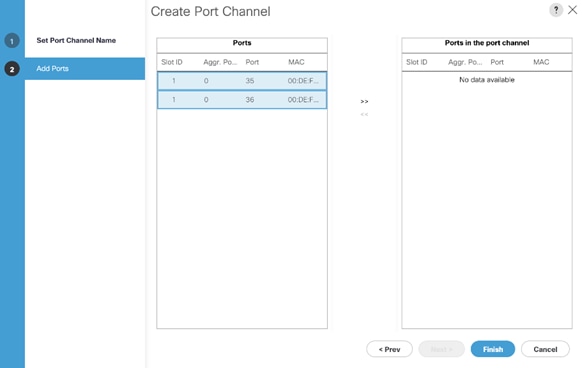Click Slot ID cell of port 35 row
Image resolution: width=582 pixels, height=368 pixels.
173,81
